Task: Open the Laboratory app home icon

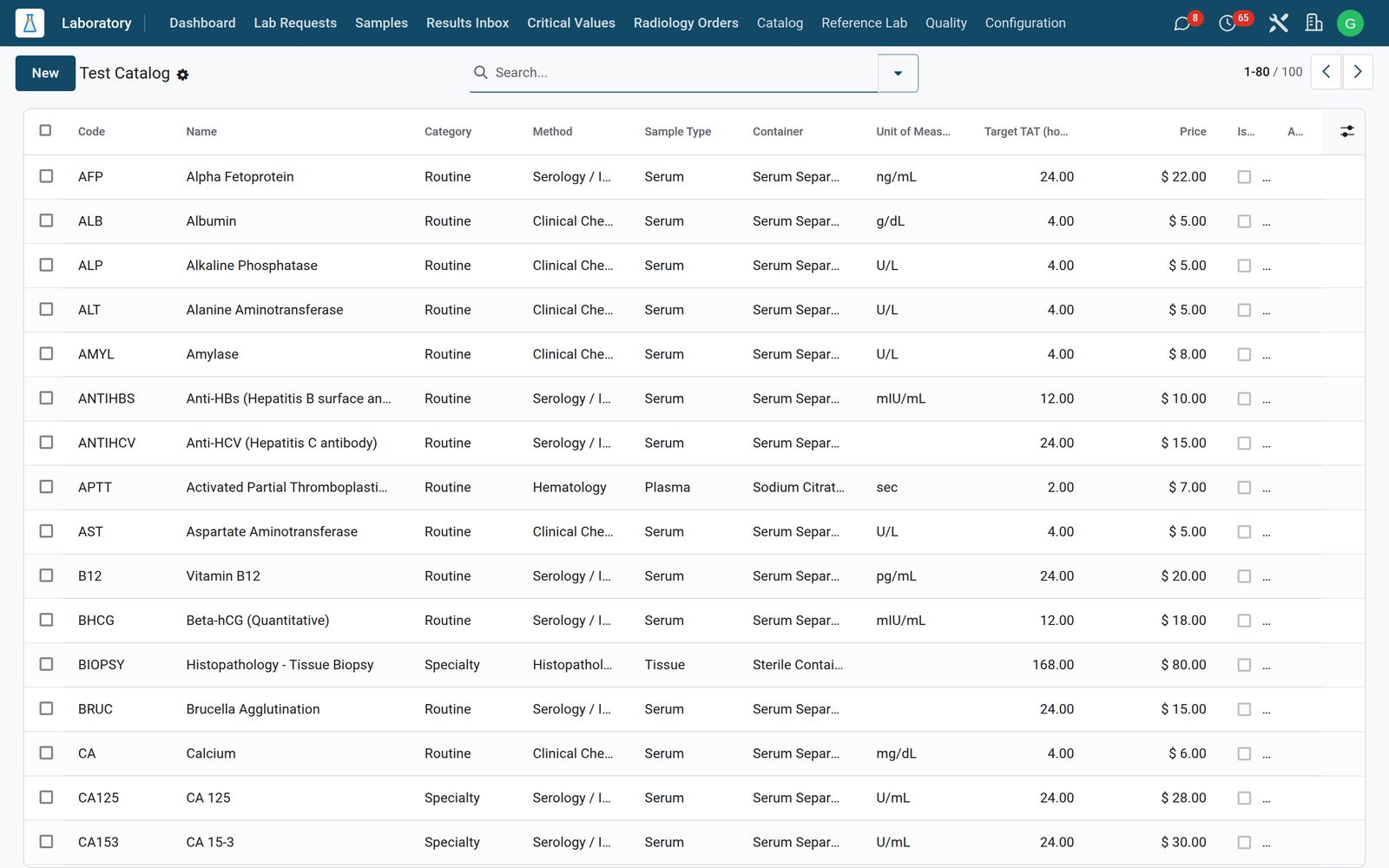Action: point(30,23)
